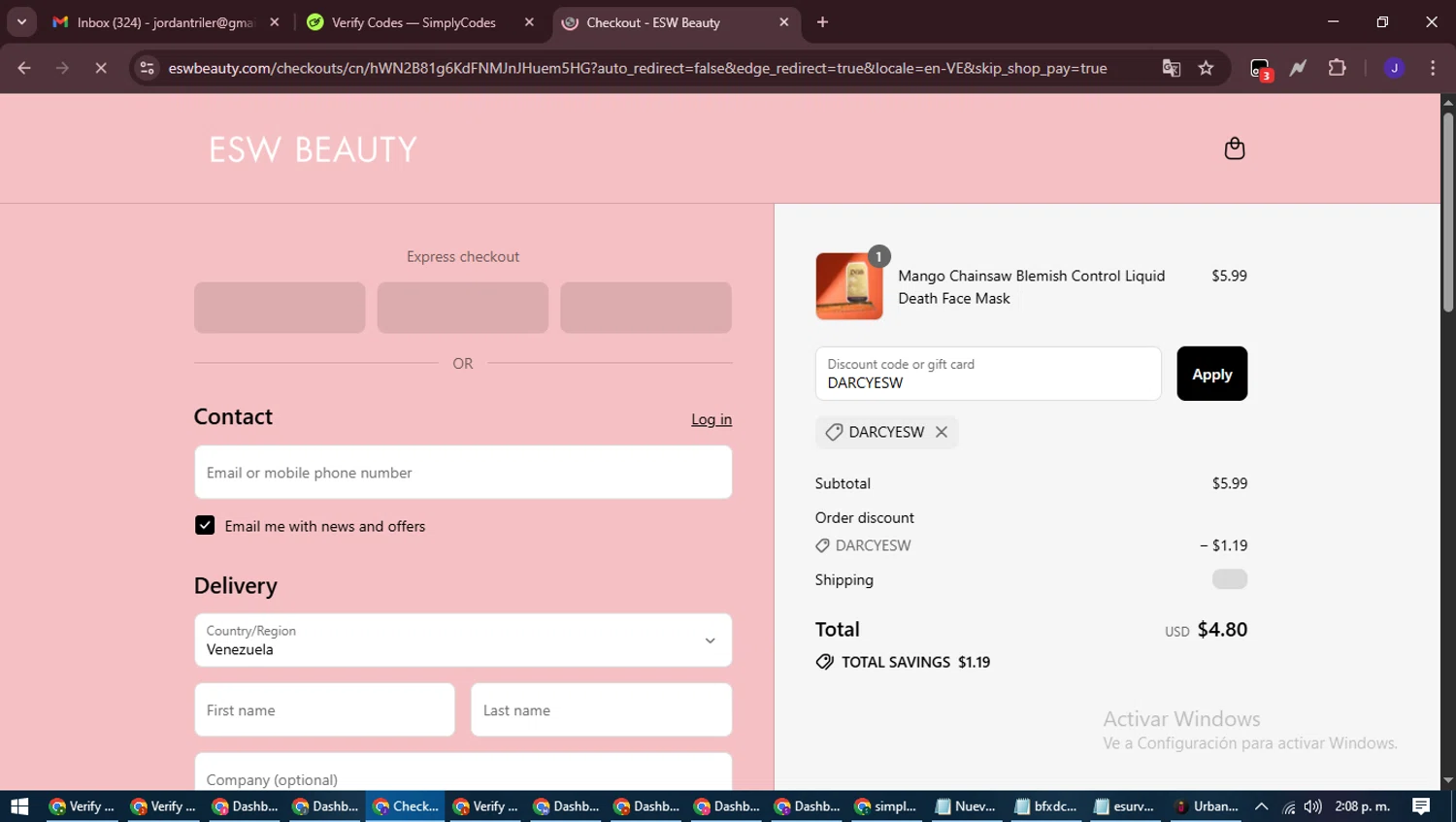The height and width of the screenshot is (822, 1456).
Task: Open a new browser tab
Action: [x=822, y=21]
